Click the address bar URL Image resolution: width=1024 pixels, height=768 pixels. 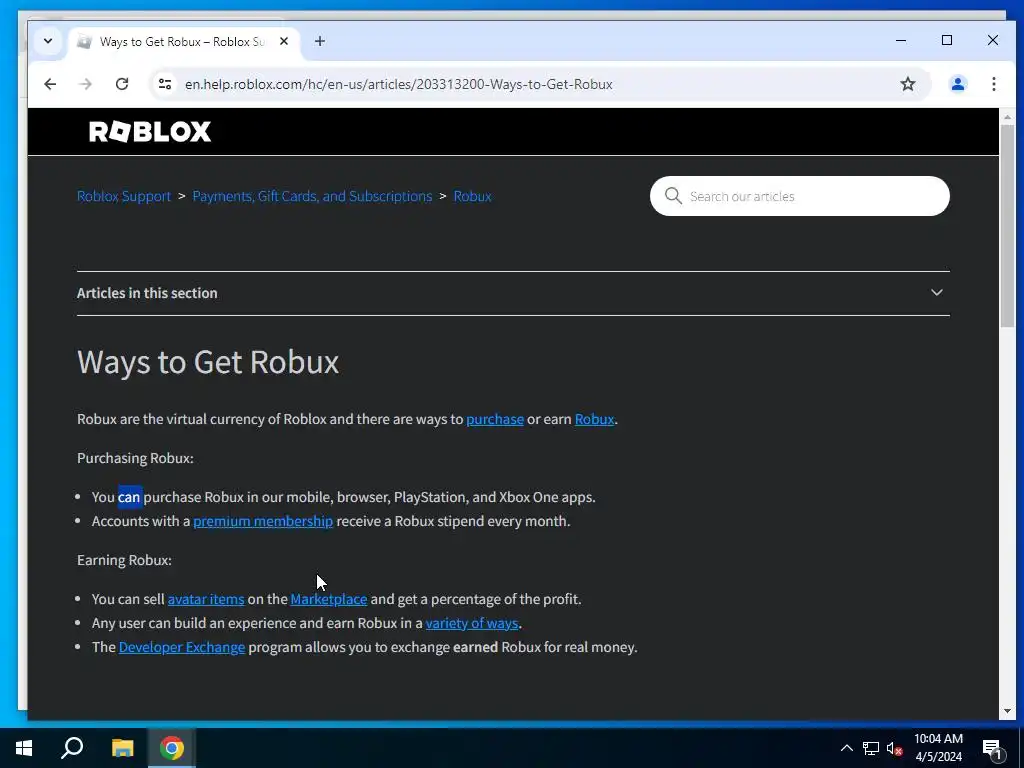[x=398, y=84]
